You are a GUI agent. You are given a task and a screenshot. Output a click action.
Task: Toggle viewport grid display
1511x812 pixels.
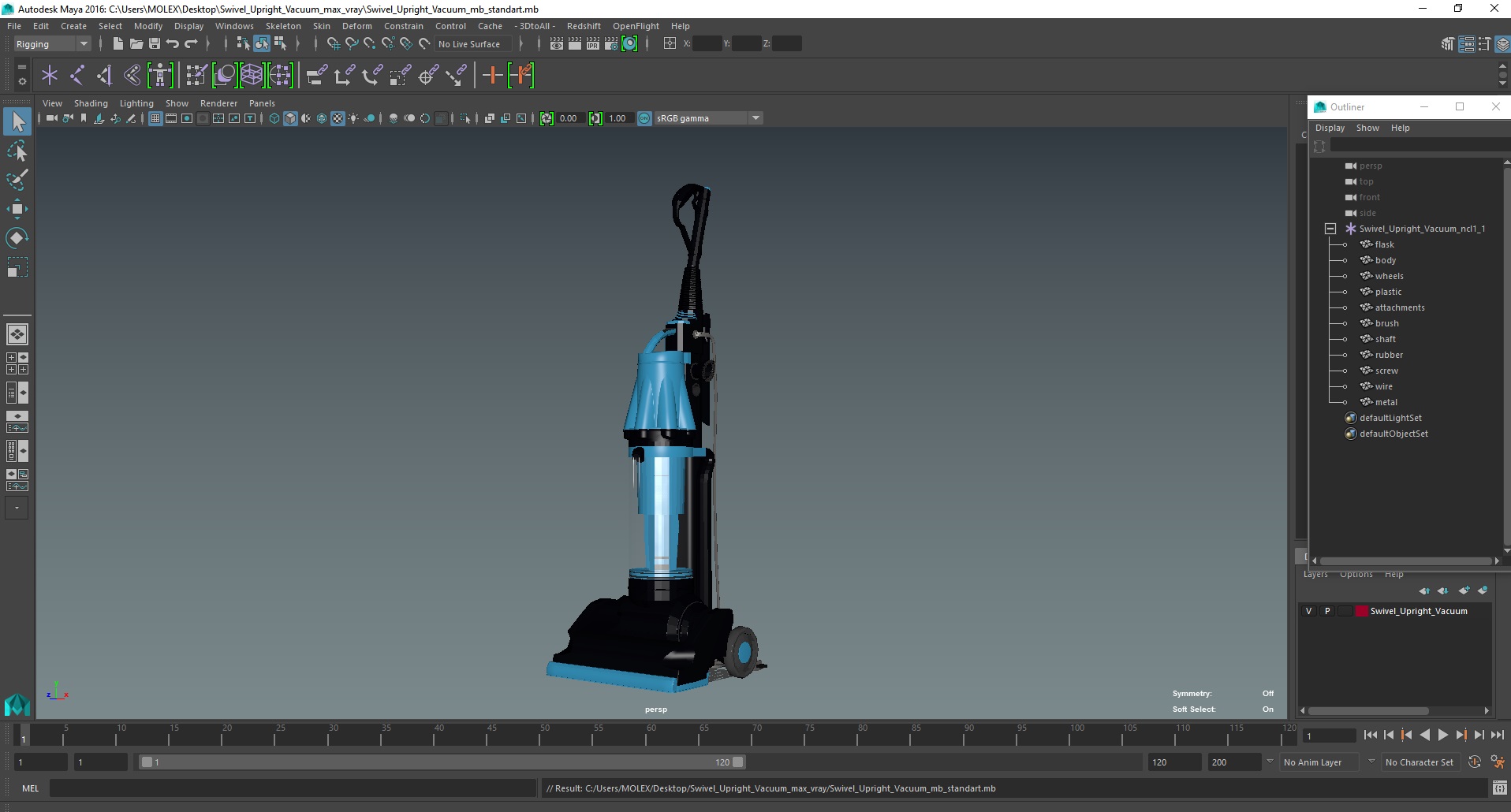(155, 118)
